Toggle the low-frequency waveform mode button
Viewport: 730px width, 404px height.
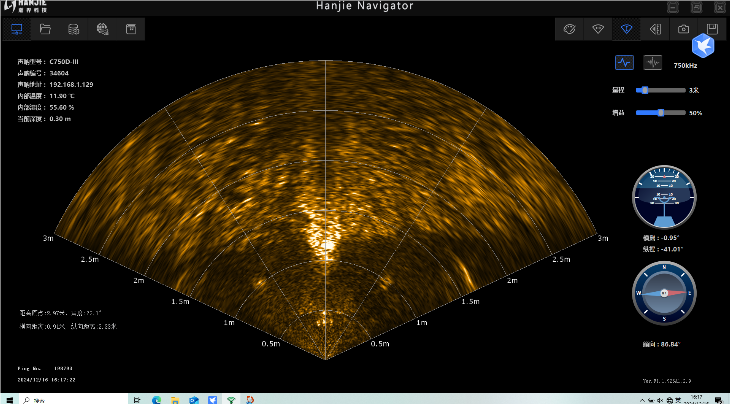click(624, 62)
